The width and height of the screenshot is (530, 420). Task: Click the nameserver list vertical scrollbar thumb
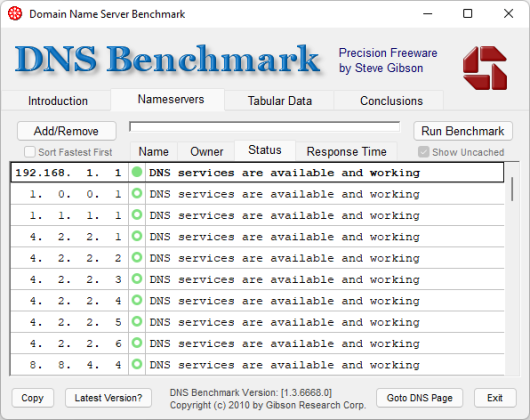point(512,189)
